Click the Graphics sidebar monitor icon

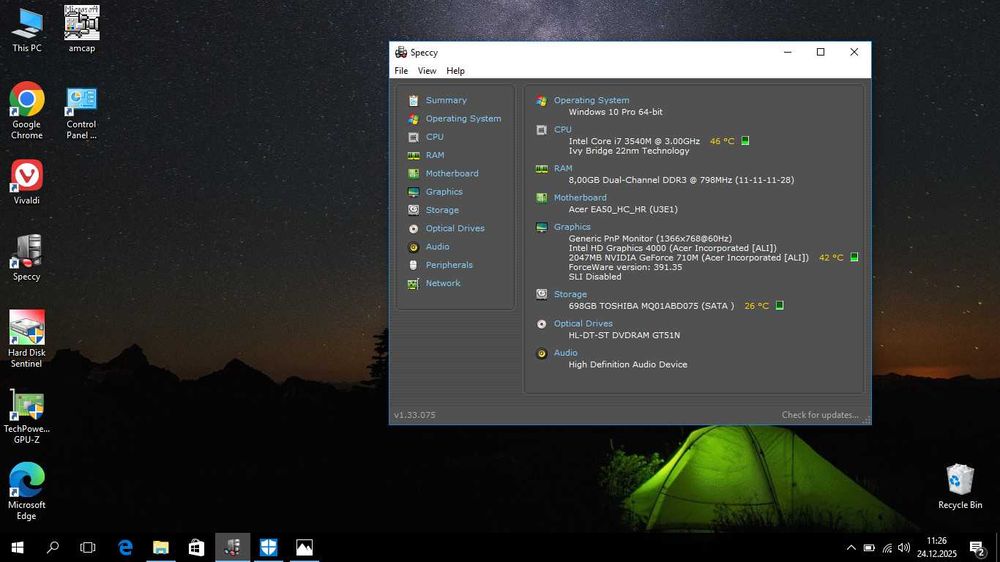click(413, 192)
